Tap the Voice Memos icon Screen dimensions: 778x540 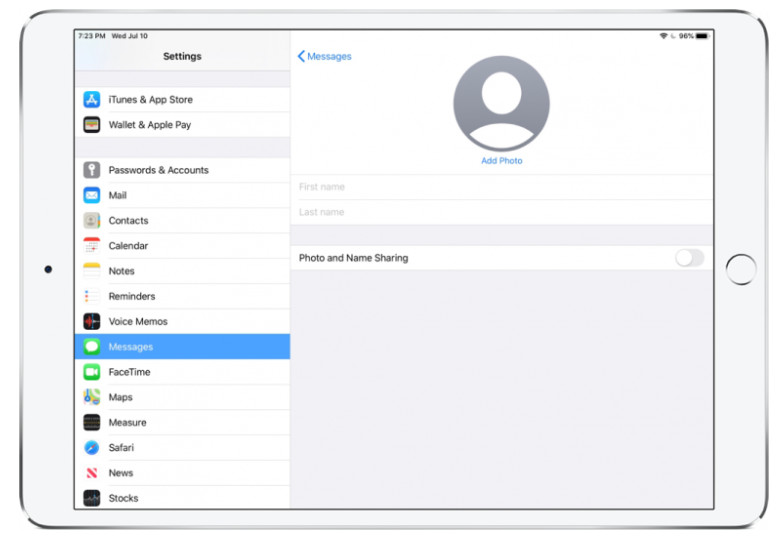tap(92, 322)
